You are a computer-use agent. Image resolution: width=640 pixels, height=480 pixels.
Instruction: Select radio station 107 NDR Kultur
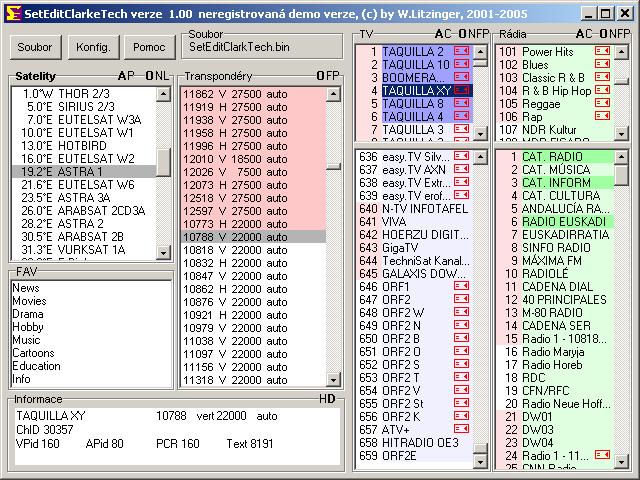555,130
